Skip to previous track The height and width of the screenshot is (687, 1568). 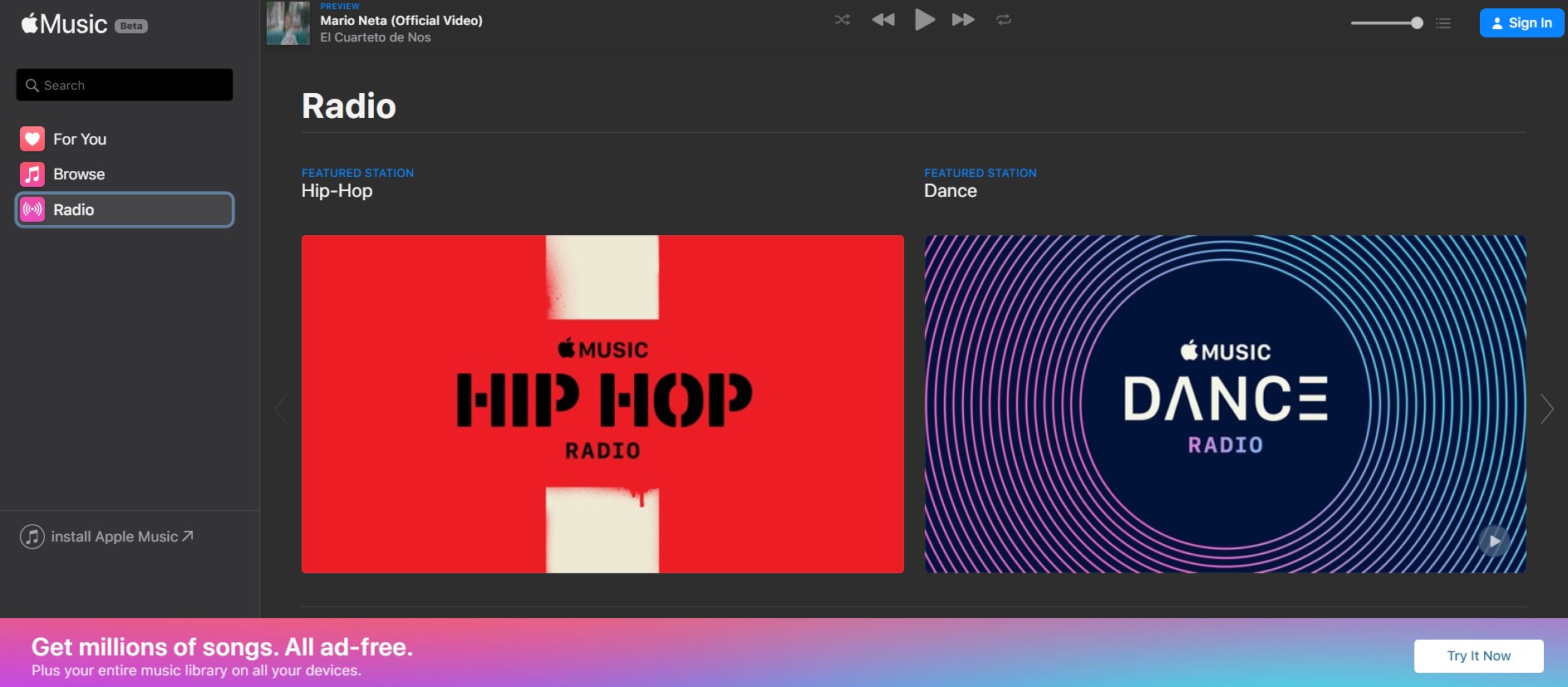pyautogui.click(x=883, y=20)
